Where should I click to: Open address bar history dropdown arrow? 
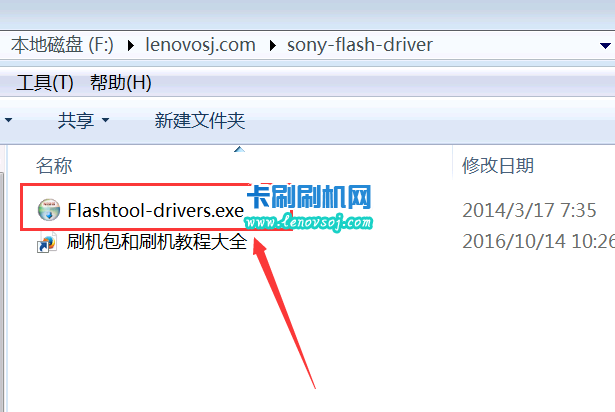[606, 46]
